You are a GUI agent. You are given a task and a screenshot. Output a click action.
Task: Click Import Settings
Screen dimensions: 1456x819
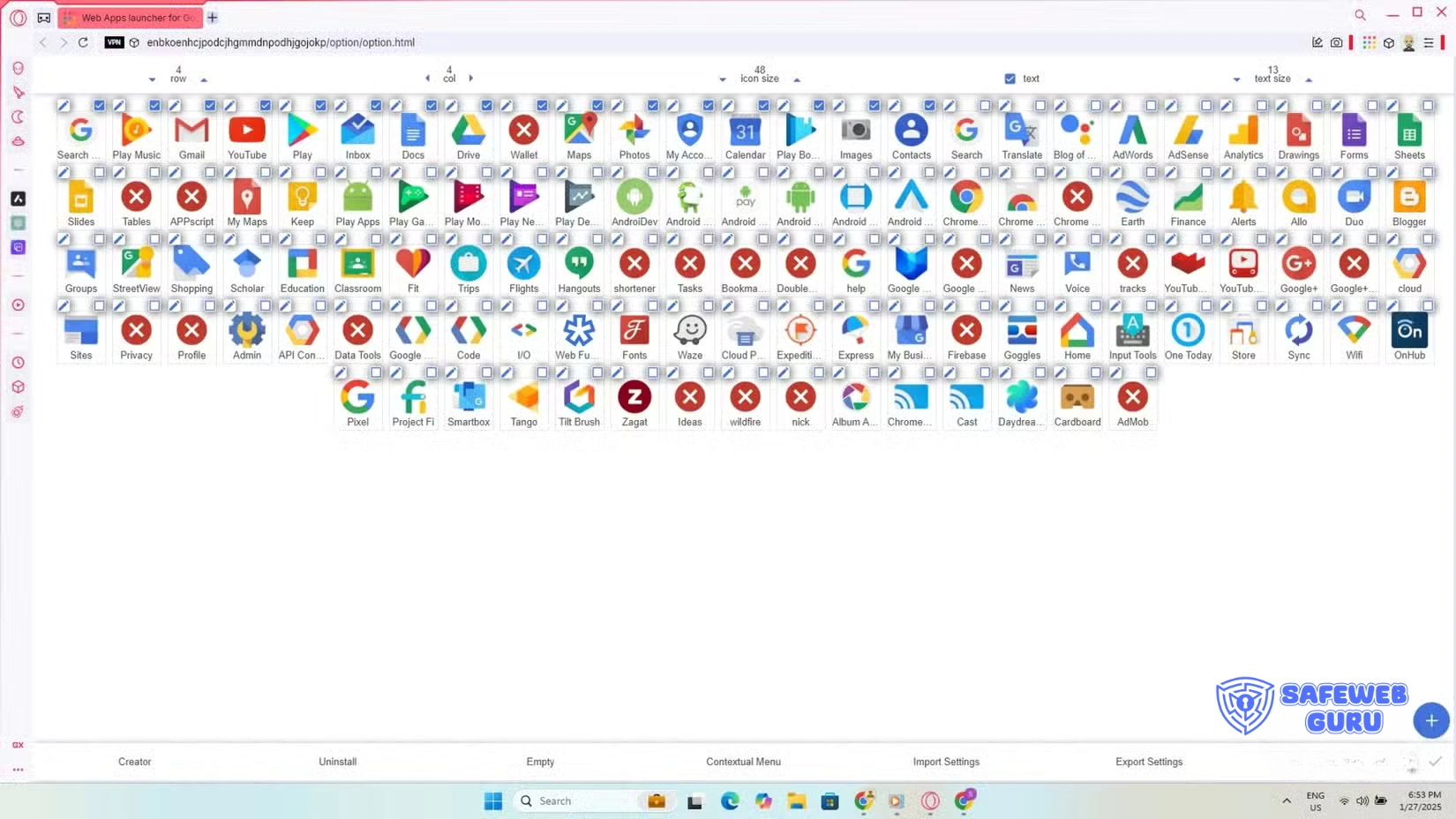click(946, 762)
